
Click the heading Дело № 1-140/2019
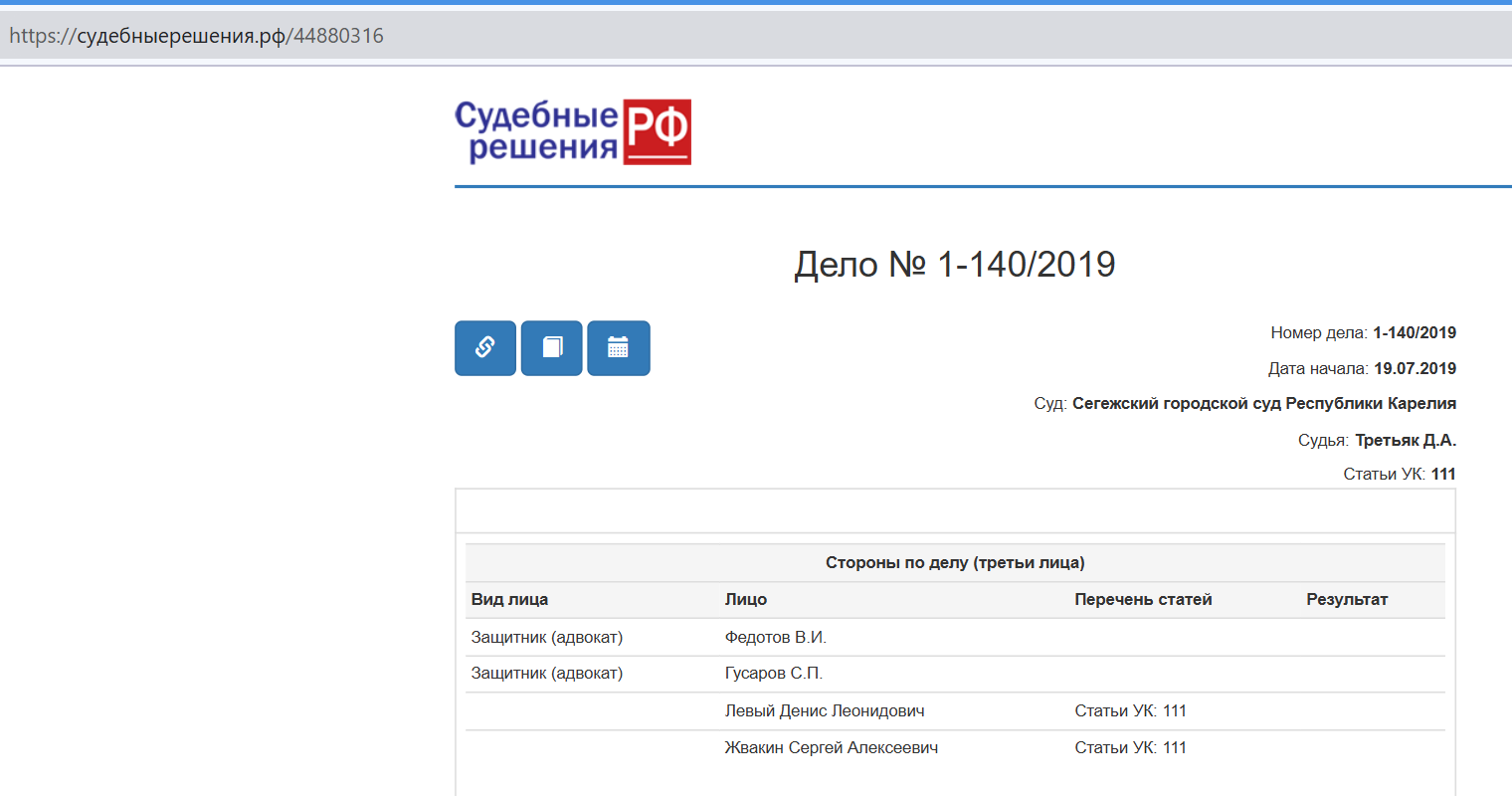(954, 265)
